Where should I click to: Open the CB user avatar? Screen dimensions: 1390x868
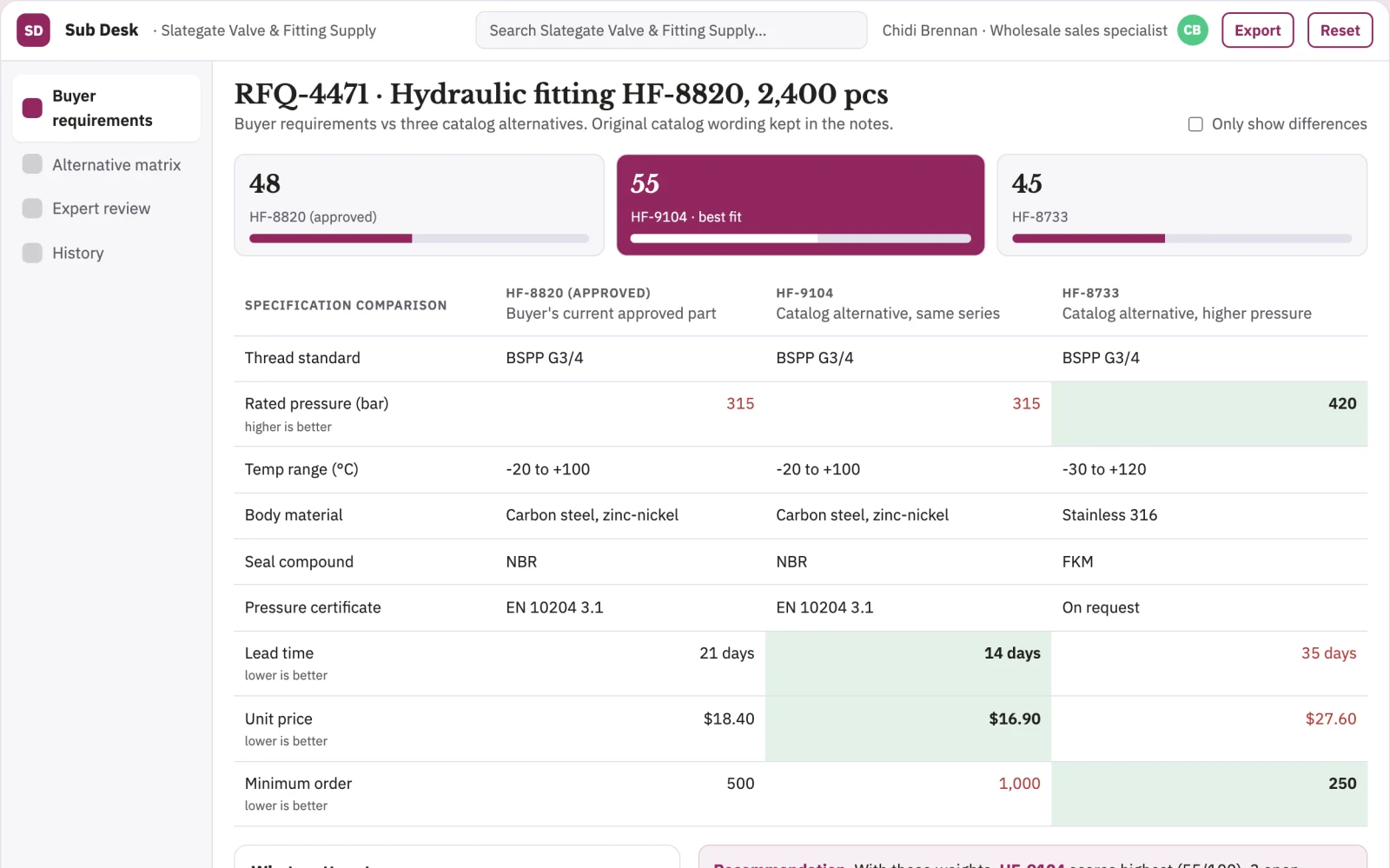(x=1192, y=30)
